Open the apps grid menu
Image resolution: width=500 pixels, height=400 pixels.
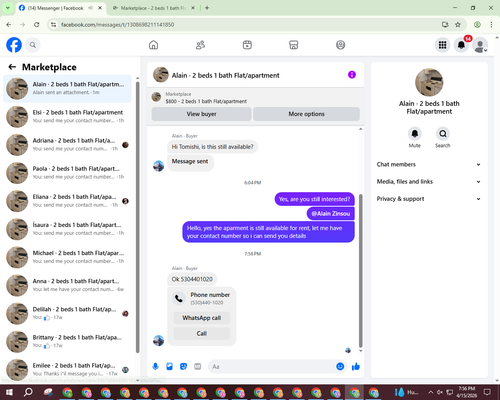click(x=442, y=45)
